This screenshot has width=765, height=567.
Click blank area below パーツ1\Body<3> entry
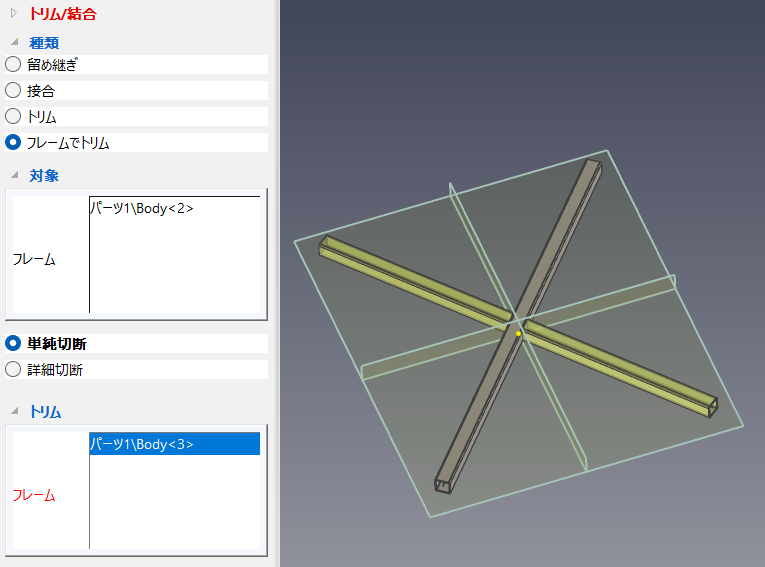point(174,502)
